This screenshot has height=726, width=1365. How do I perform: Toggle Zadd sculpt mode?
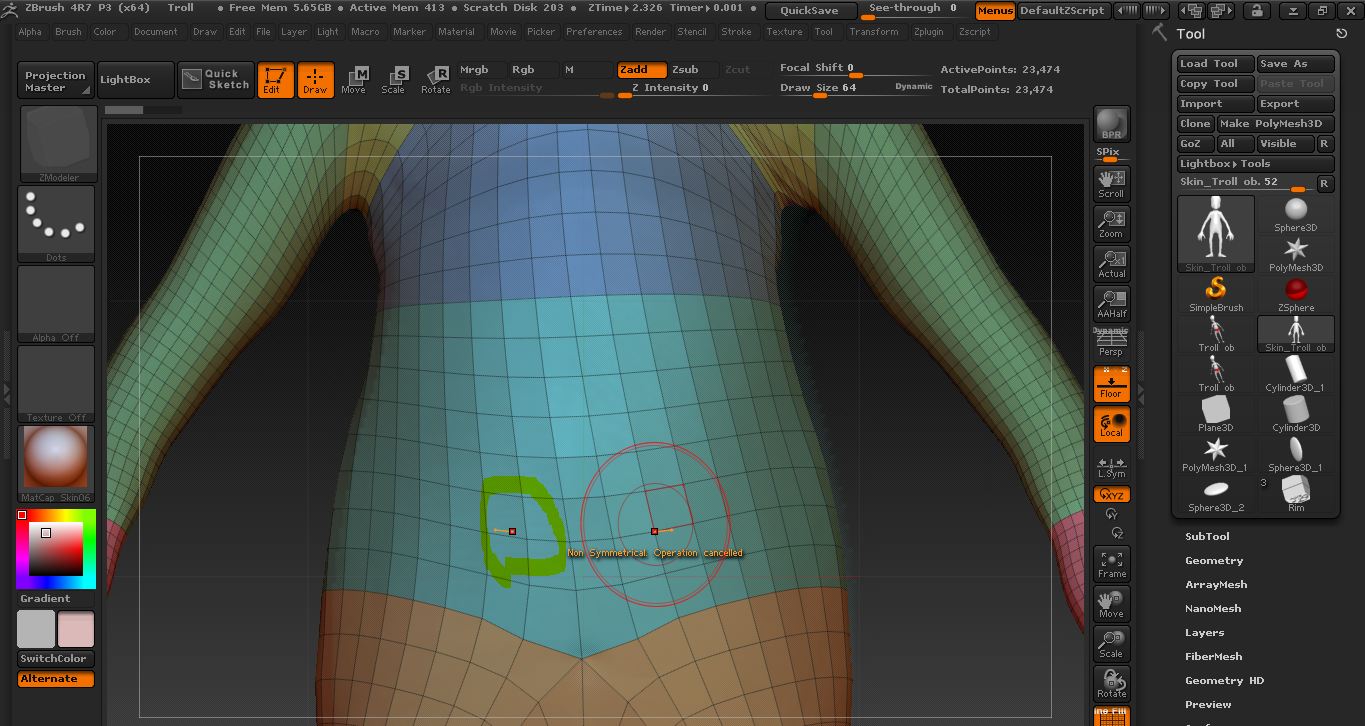click(x=641, y=70)
